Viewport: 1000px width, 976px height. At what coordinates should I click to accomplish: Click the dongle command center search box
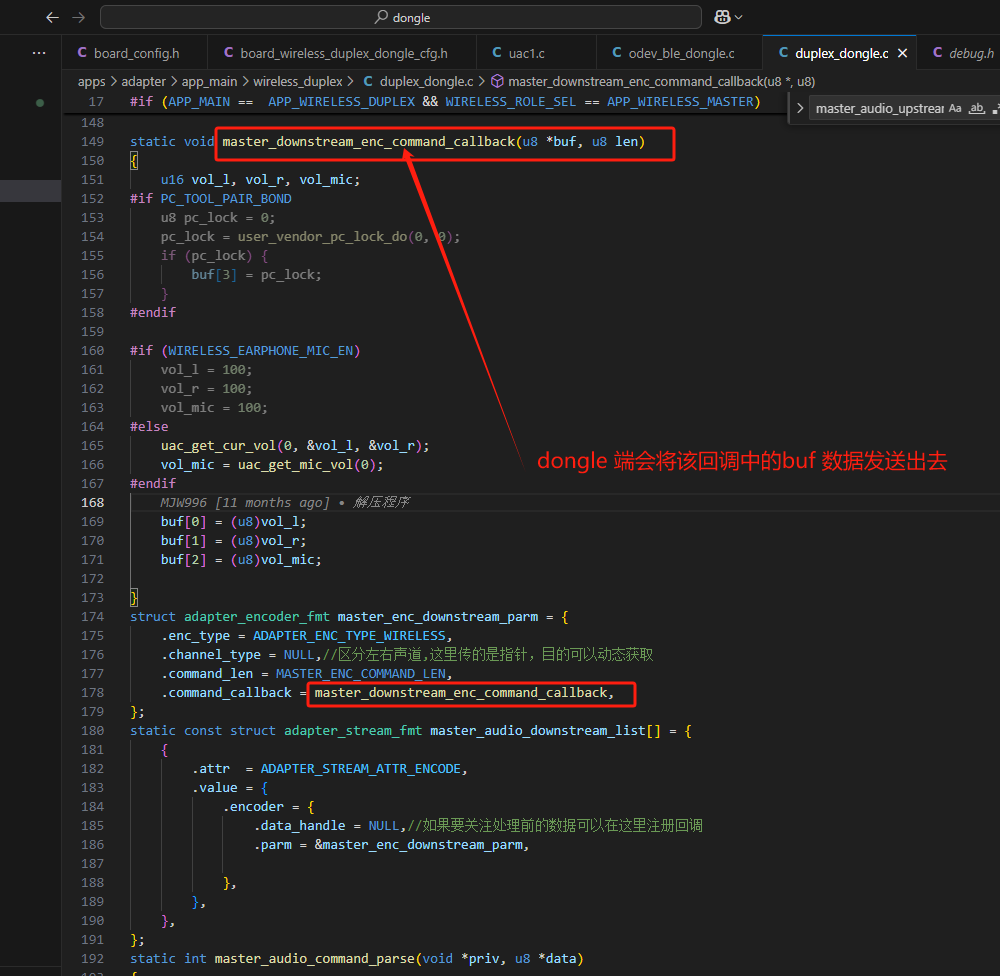(401, 17)
